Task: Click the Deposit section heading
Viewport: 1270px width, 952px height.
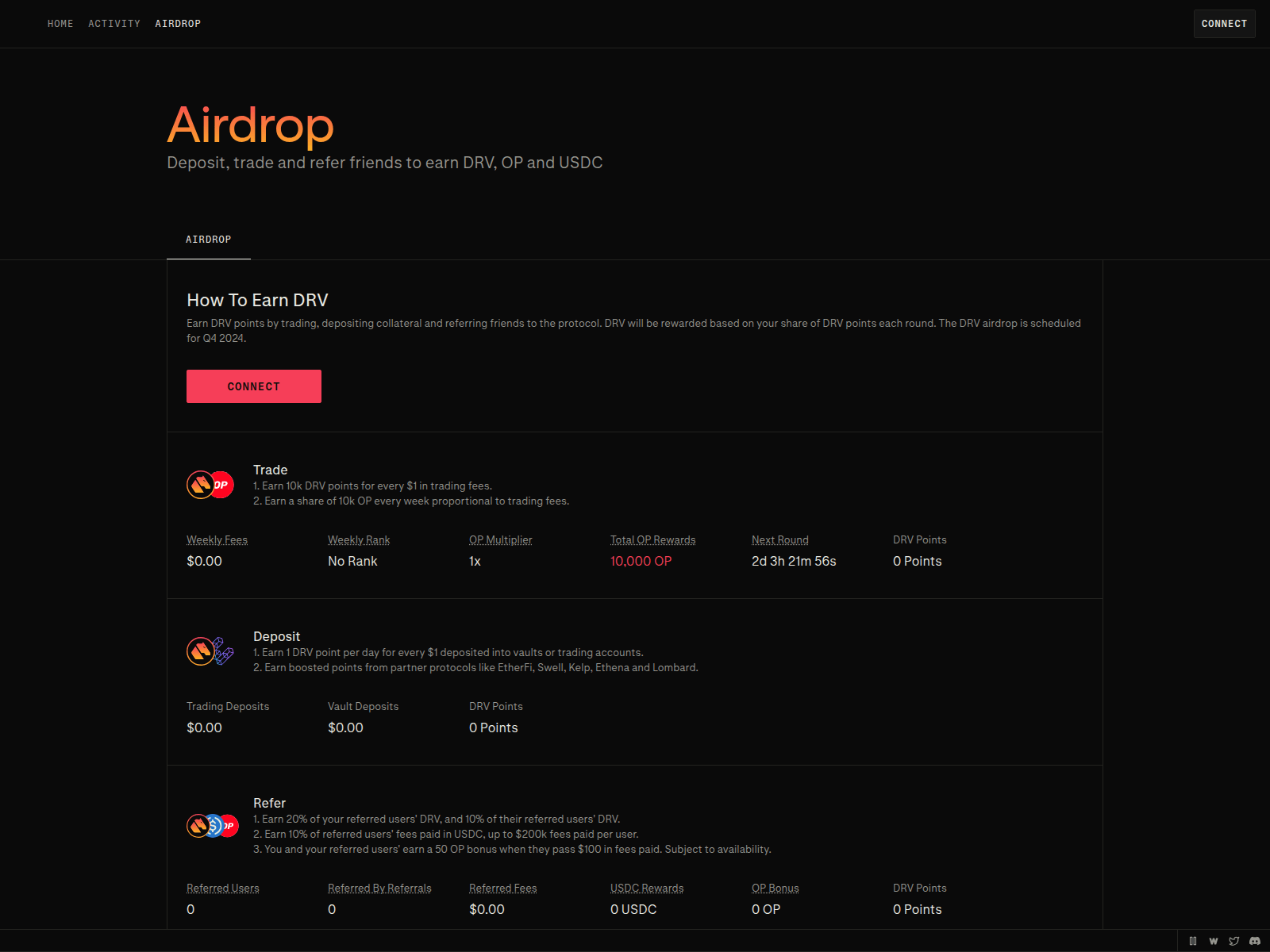Action: tap(276, 636)
